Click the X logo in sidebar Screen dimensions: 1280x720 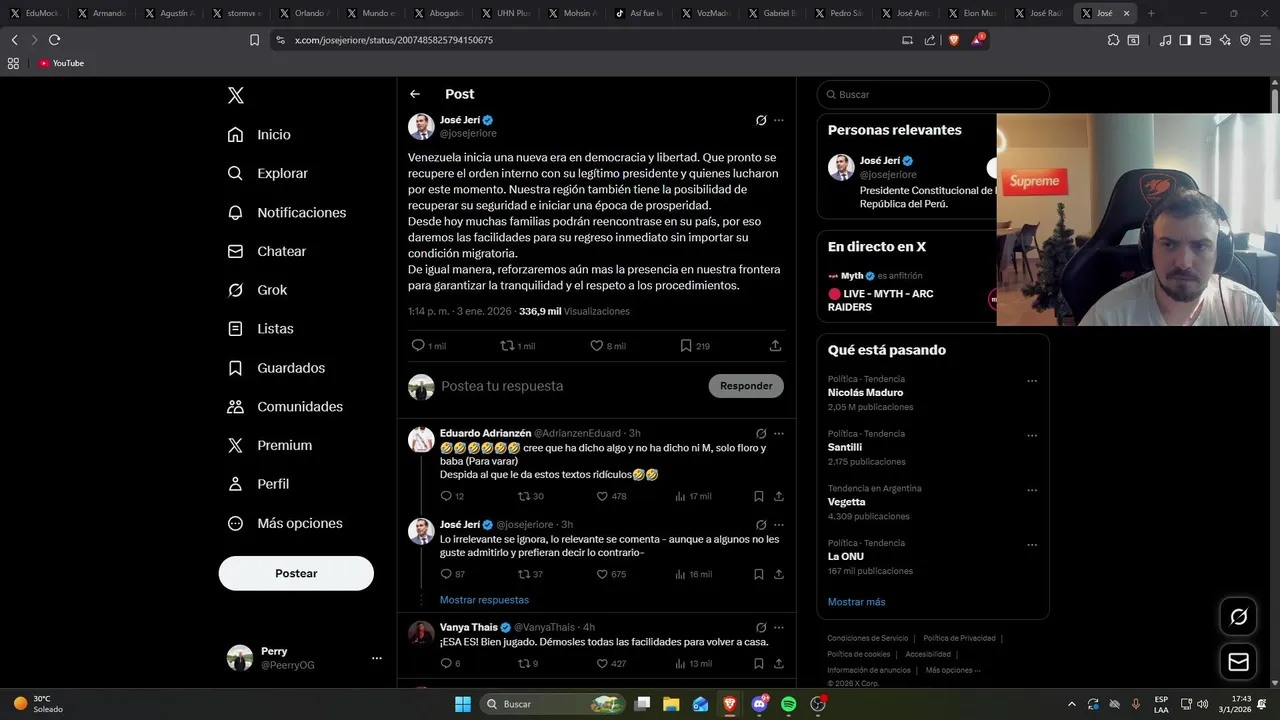pos(235,95)
